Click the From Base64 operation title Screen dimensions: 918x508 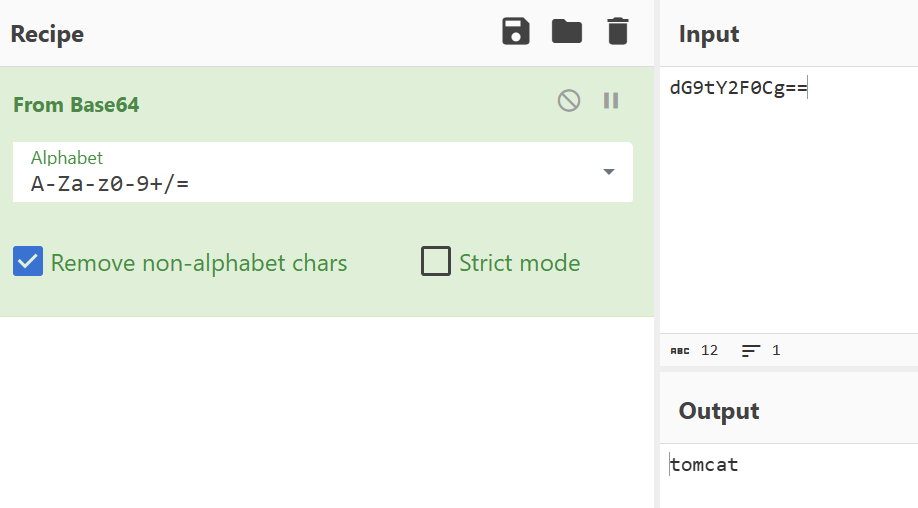pyautogui.click(x=76, y=105)
